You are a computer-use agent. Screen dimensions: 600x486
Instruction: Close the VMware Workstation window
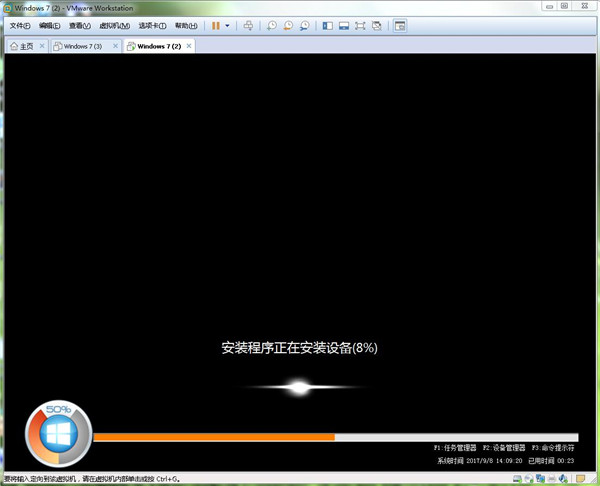tap(584, 6)
